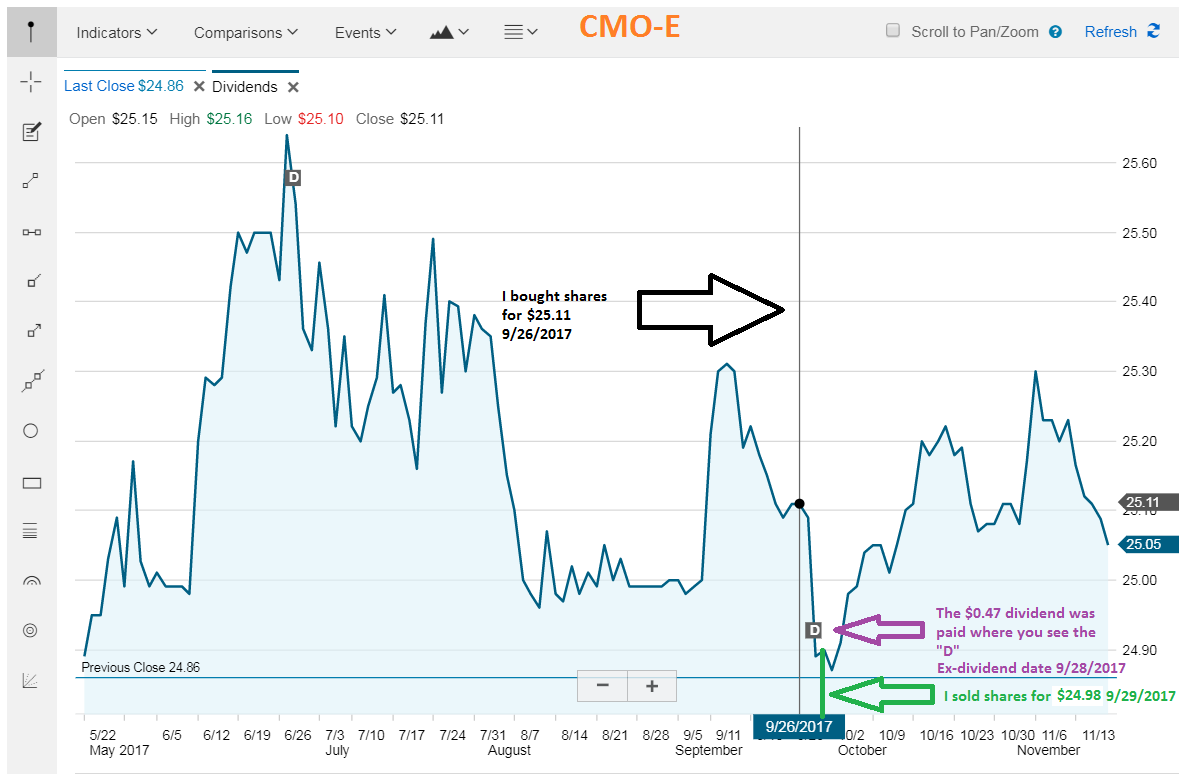Enable the Scroll to Pan/Zoom checkbox

pyautogui.click(x=893, y=30)
